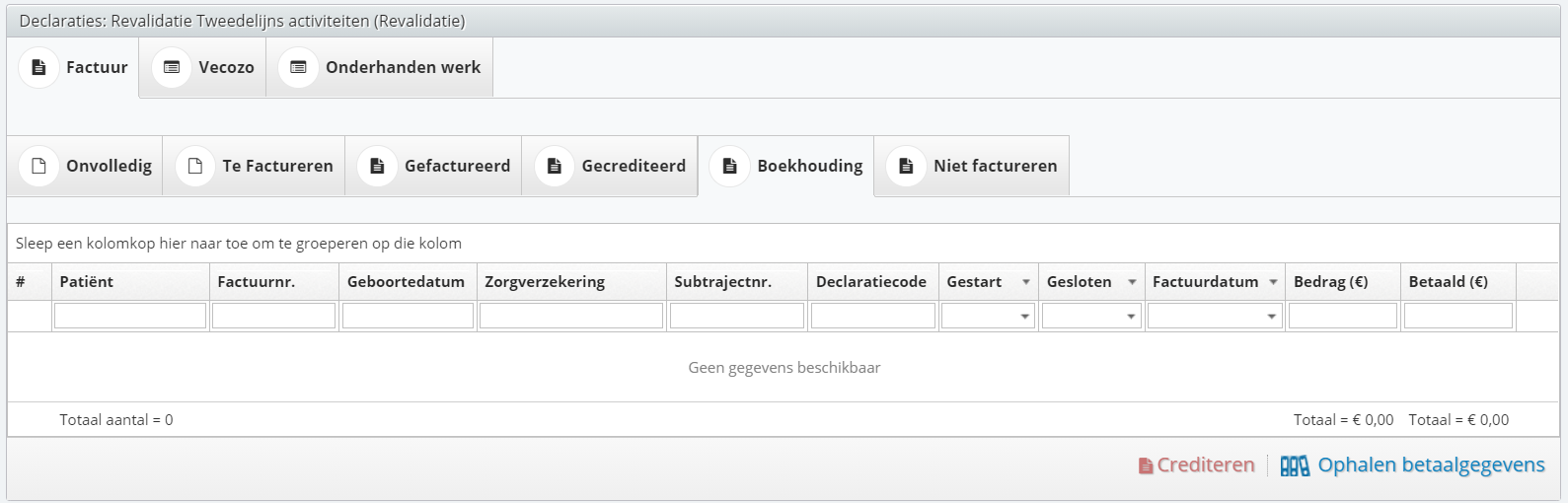Open the Gesloten column header dropdown
This screenshot has width=1568, height=503.
pos(1132,282)
